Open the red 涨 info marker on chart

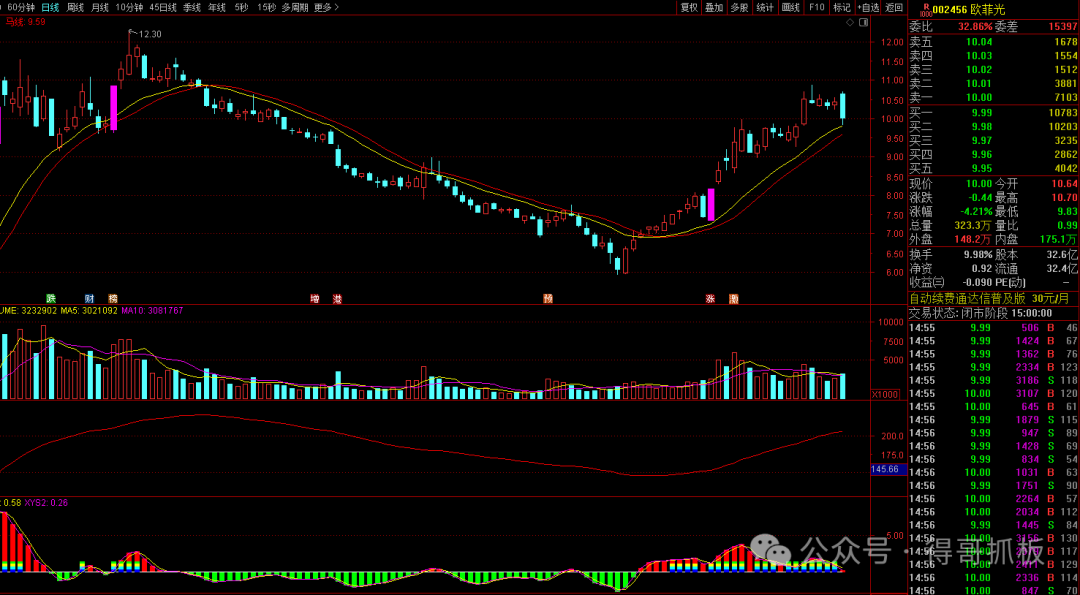pyautogui.click(x=709, y=299)
